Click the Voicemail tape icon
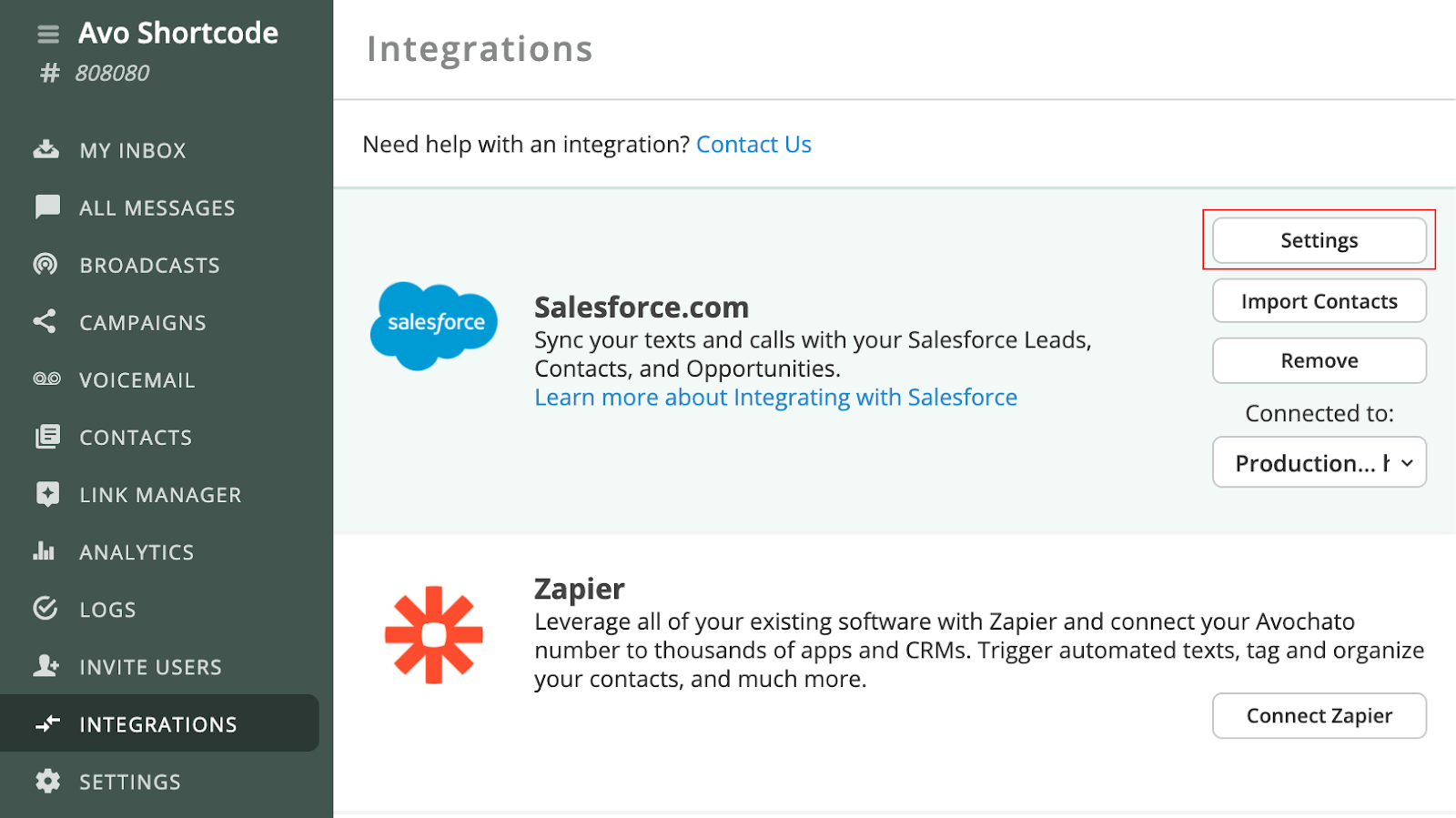The height and width of the screenshot is (818, 1456). tap(46, 379)
